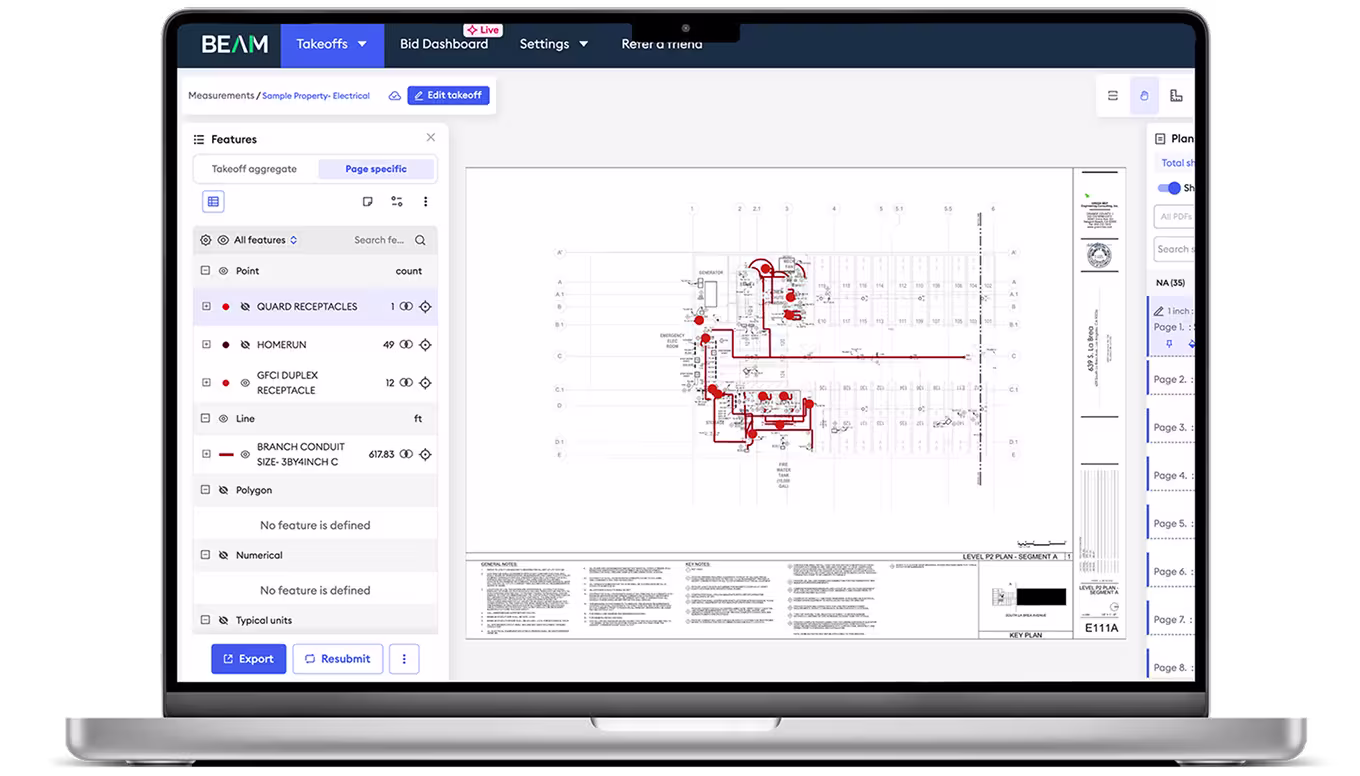Toggle visibility of the Line group
Viewport: 1360px width, 776px height.
click(x=223, y=419)
